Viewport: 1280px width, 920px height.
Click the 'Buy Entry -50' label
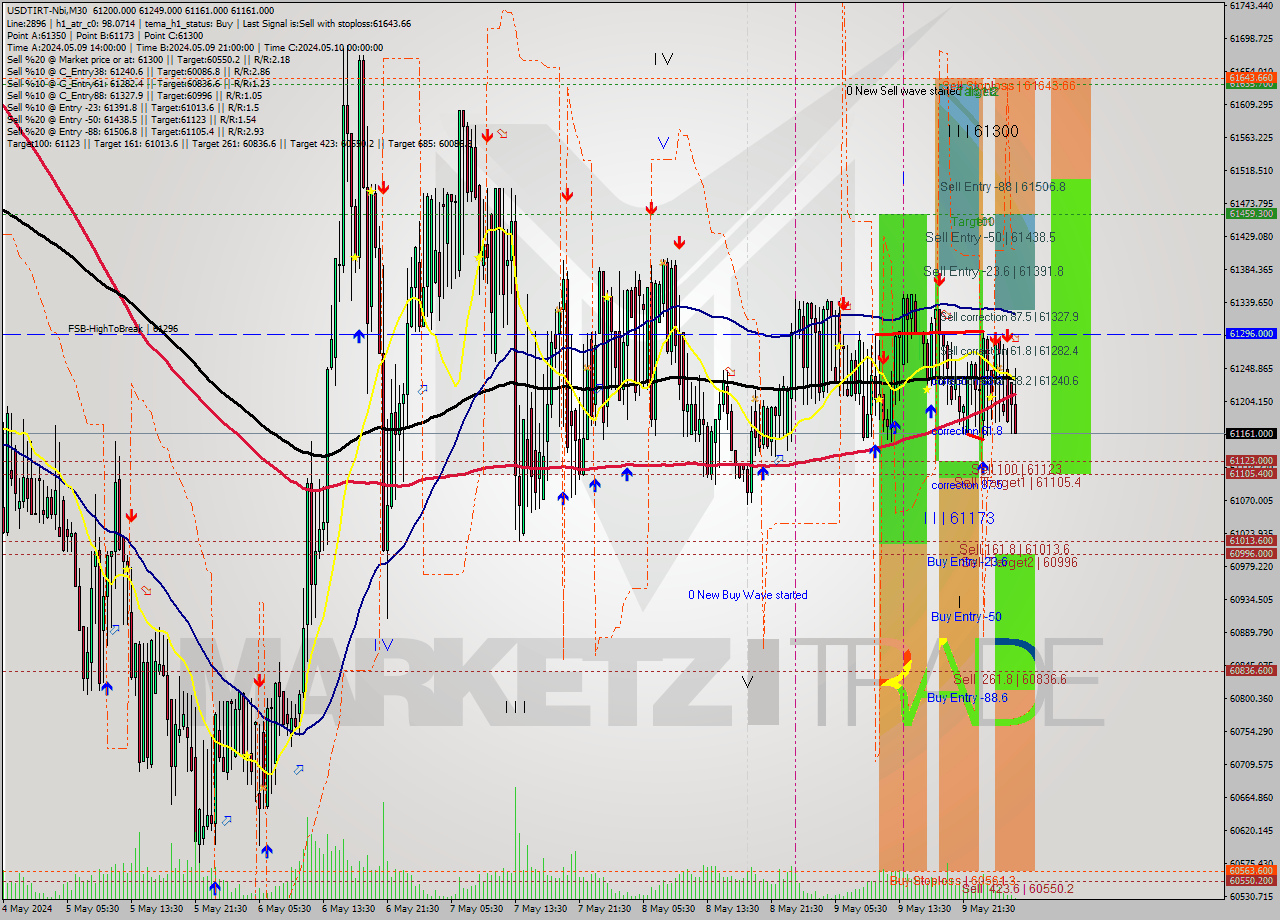pos(966,616)
